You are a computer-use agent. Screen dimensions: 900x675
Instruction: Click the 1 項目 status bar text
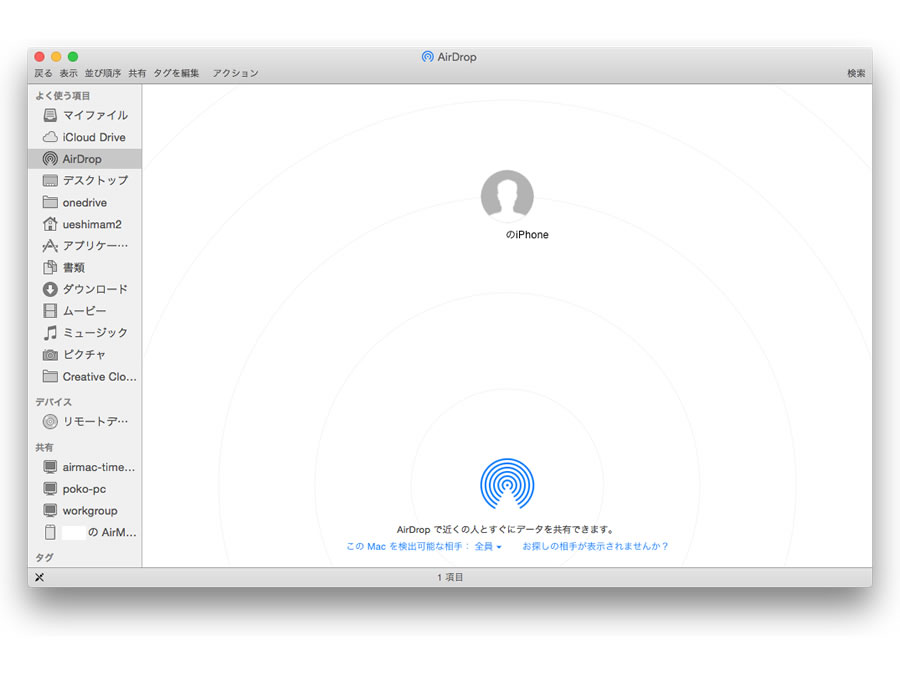click(450, 577)
